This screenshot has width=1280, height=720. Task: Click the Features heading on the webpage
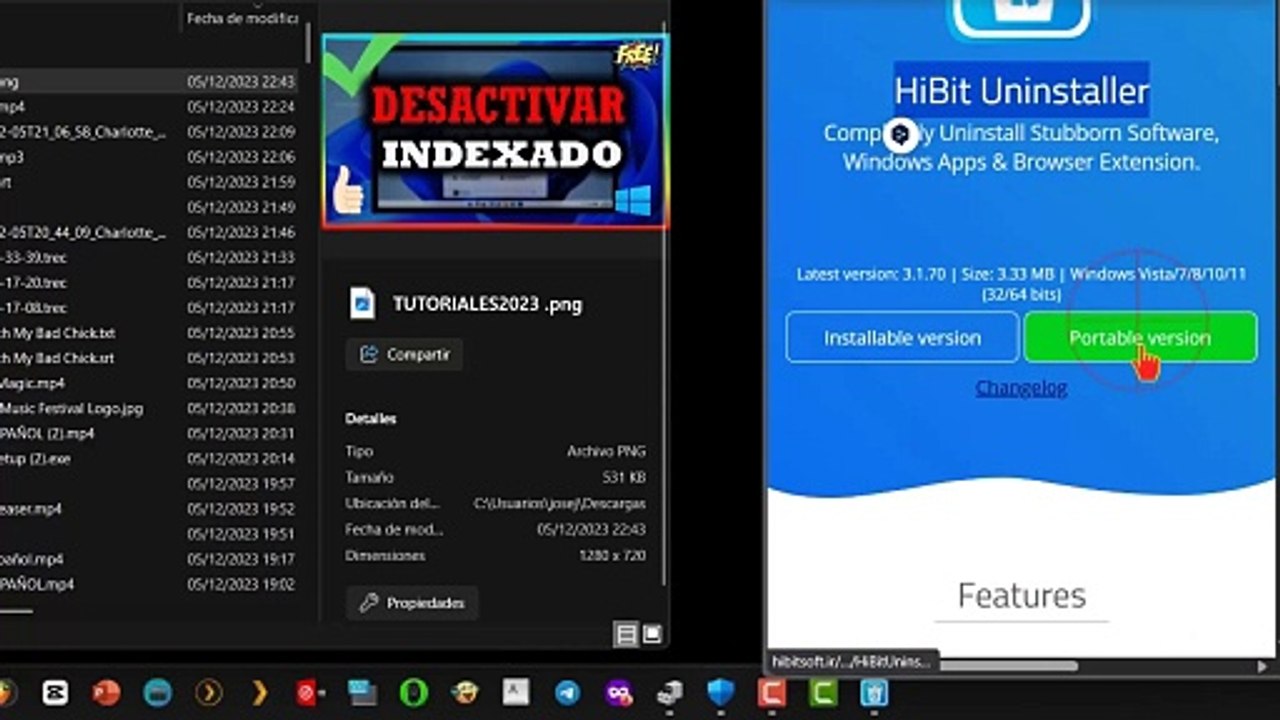(1021, 596)
